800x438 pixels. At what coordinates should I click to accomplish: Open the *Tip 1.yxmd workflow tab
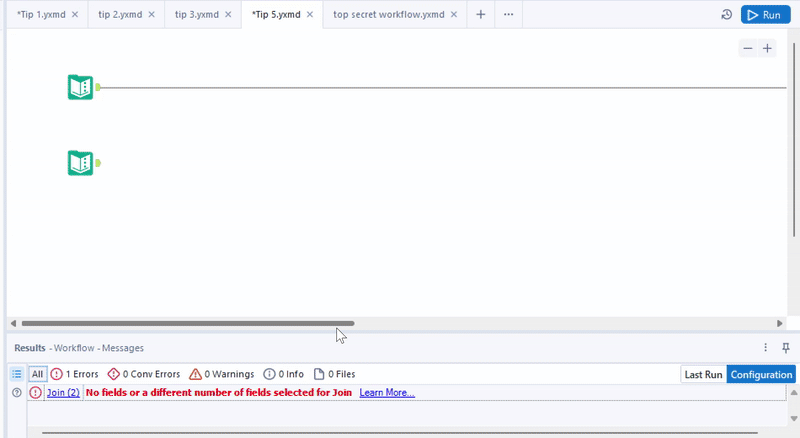(41, 14)
